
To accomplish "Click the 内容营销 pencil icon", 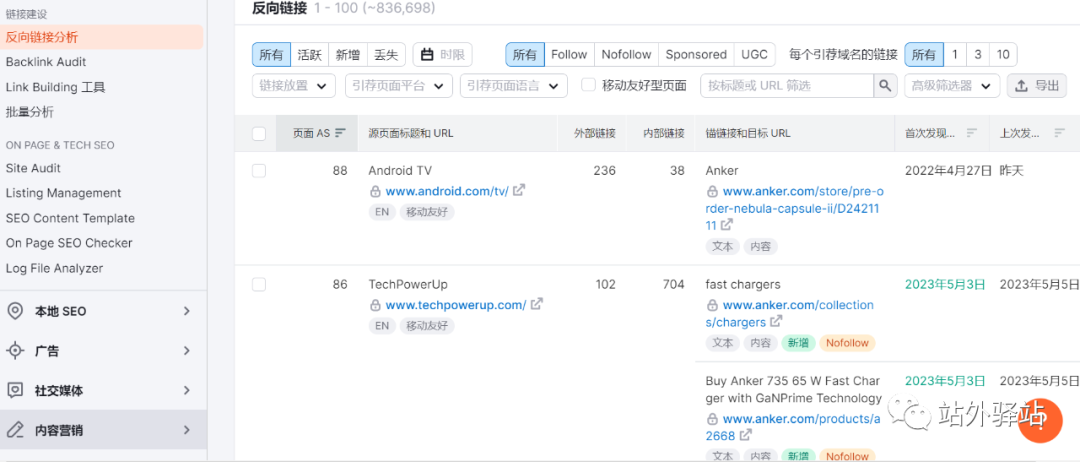I will (14, 430).
